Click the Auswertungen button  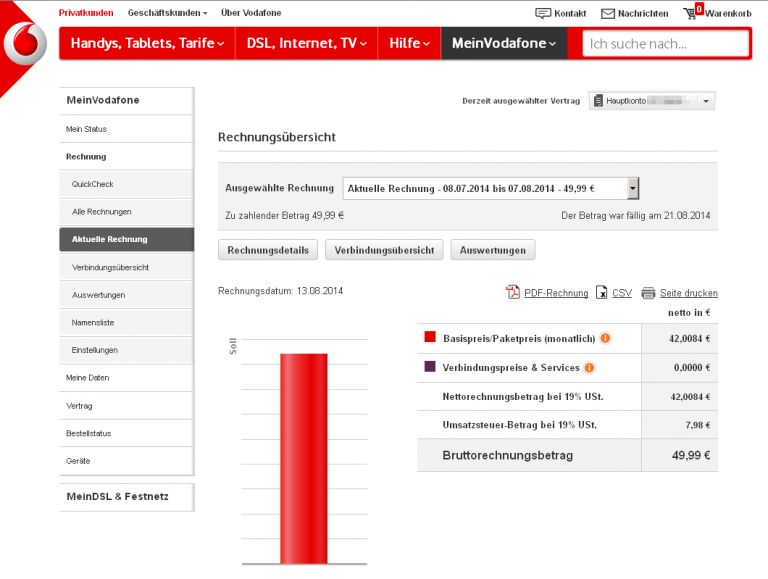(x=493, y=250)
